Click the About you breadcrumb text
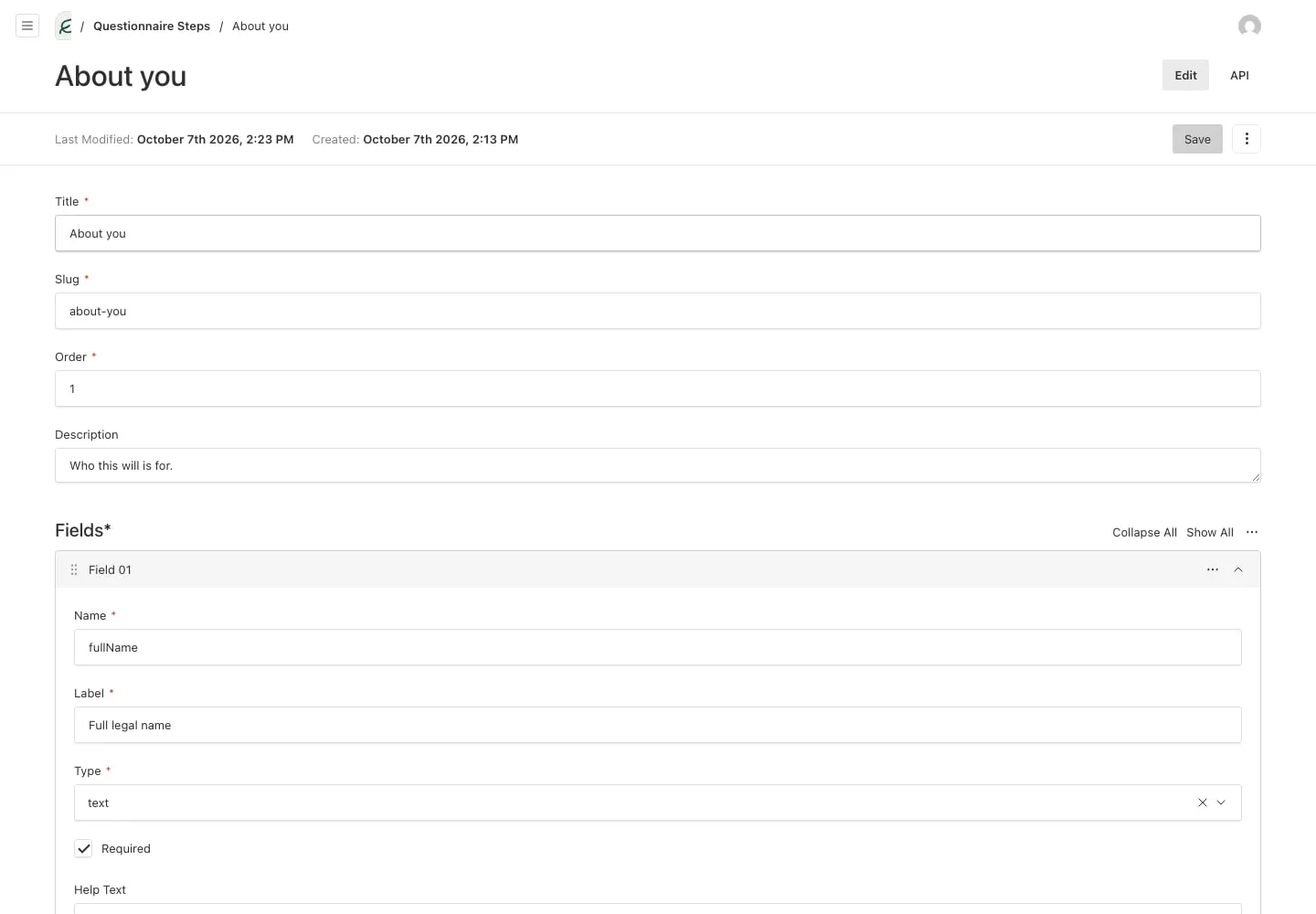Screen dimensions: 1316x914 click(x=260, y=26)
